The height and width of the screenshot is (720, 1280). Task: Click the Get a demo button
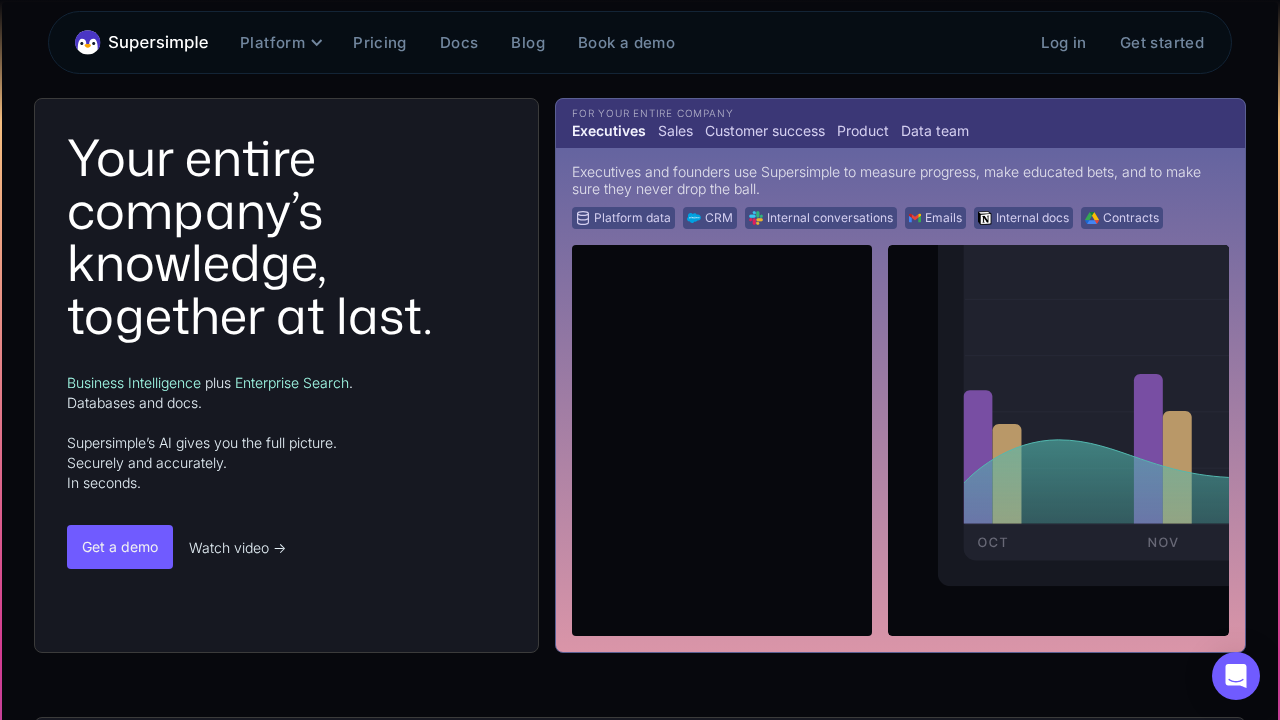[119, 547]
